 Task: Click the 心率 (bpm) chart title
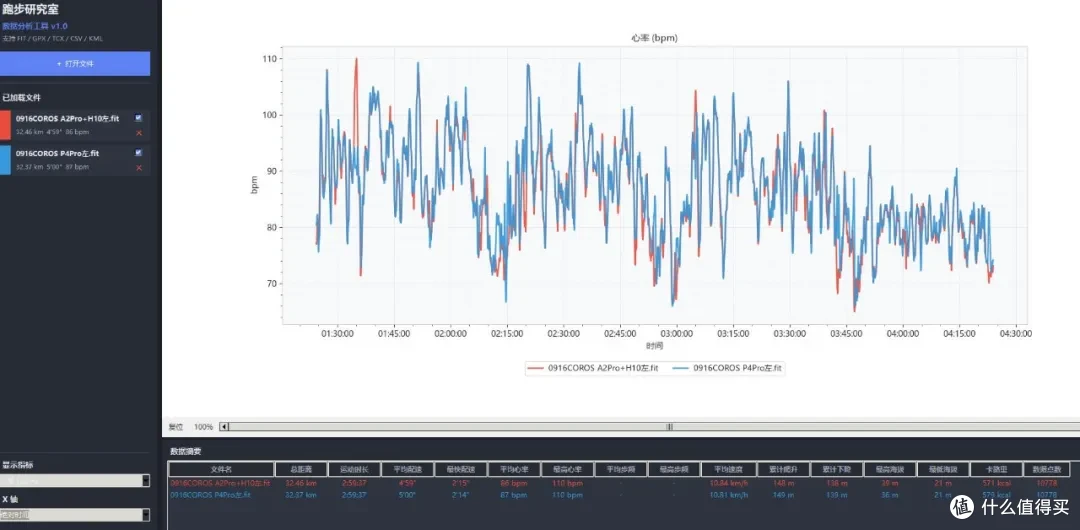[x=654, y=38]
